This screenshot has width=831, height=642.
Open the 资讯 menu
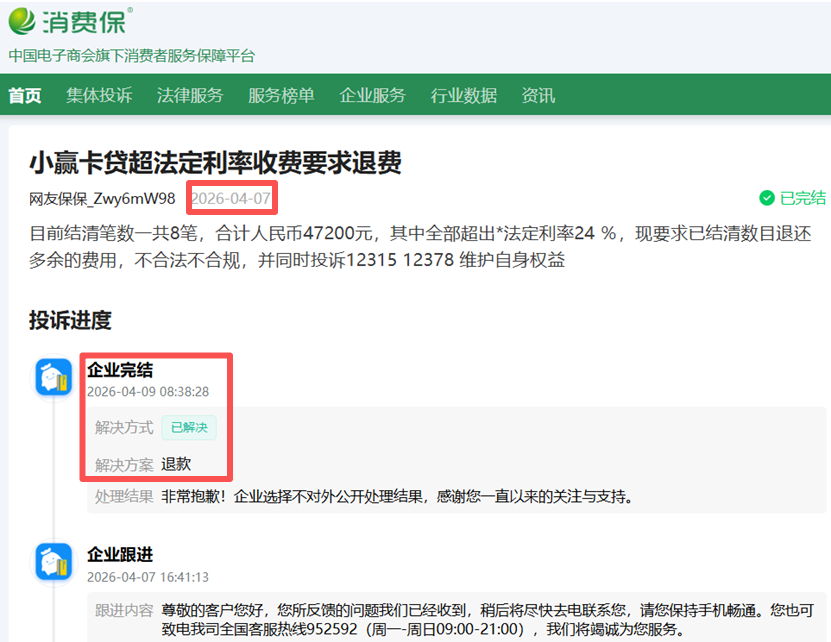(538, 96)
